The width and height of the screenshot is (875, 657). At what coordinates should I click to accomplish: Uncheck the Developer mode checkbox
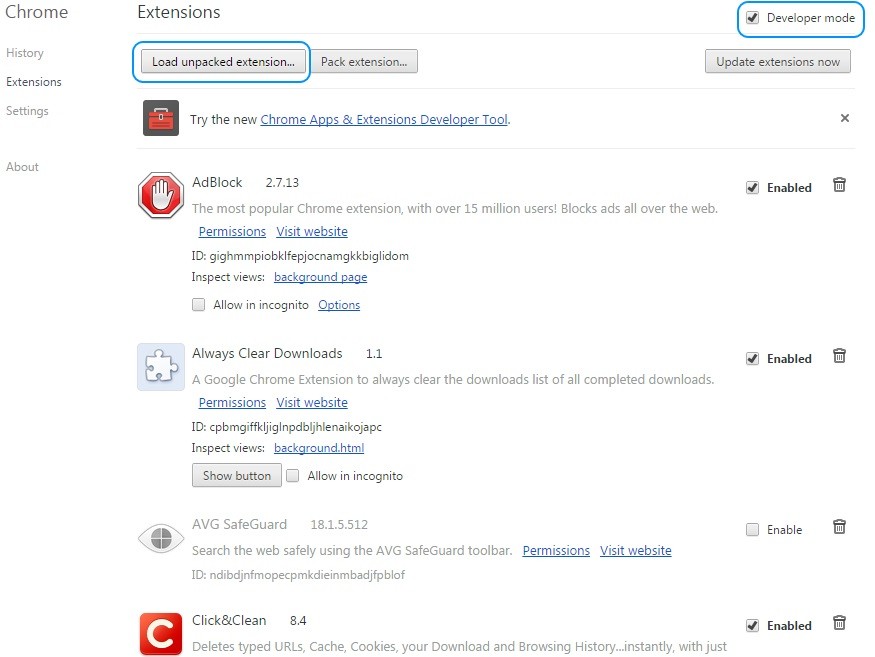coord(752,18)
